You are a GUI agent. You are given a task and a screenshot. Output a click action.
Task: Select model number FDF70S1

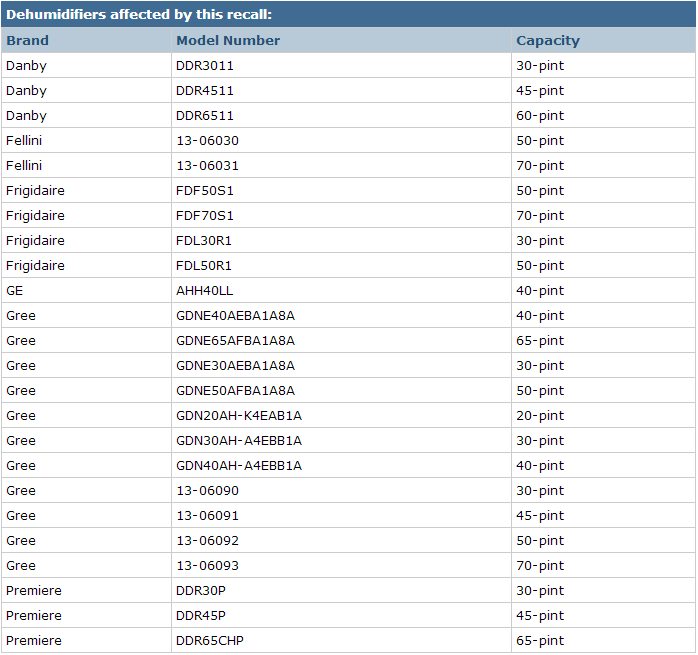tap(205, 216)
